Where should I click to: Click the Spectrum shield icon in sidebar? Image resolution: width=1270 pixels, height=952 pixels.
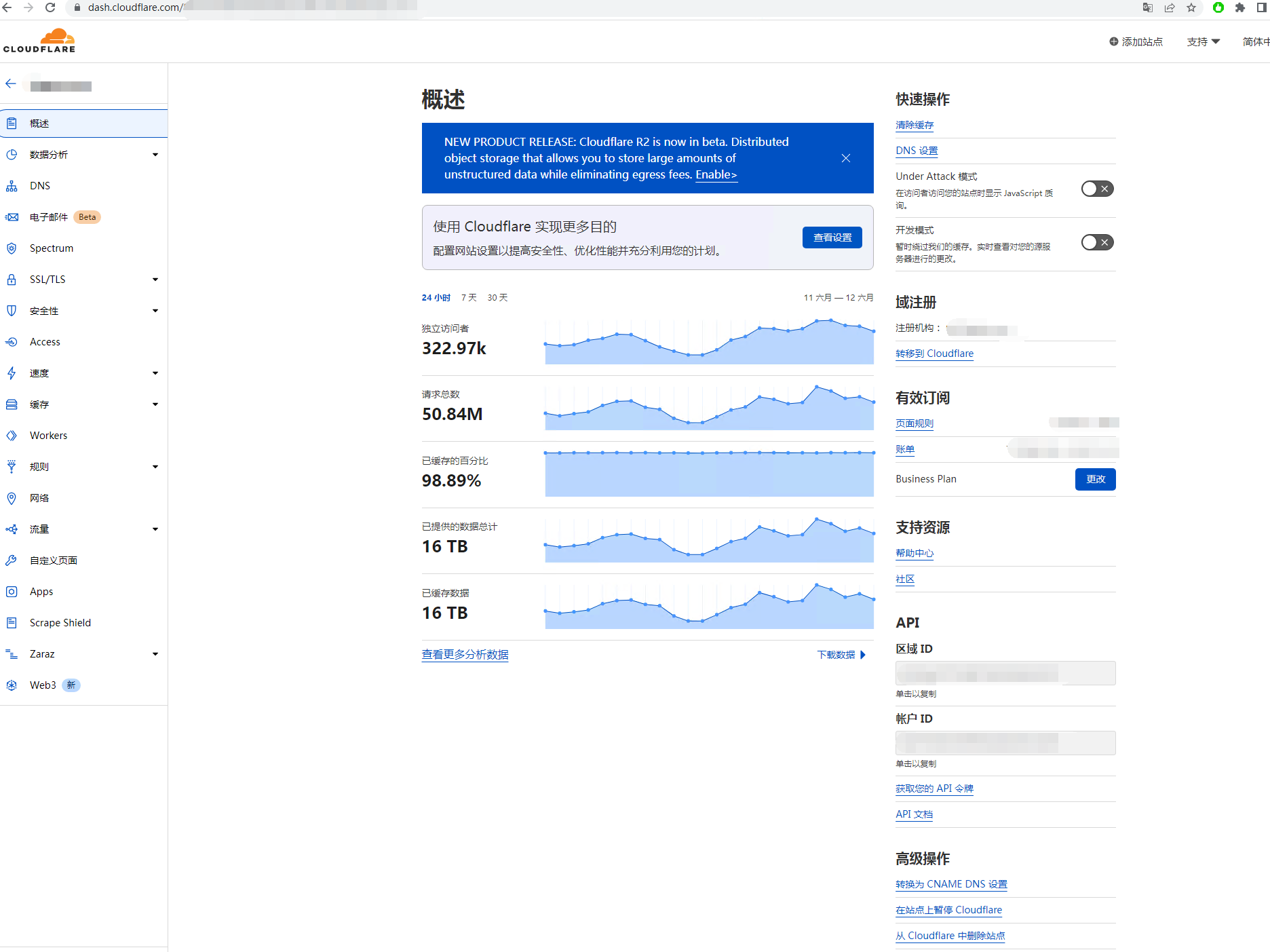click(12, 248)
